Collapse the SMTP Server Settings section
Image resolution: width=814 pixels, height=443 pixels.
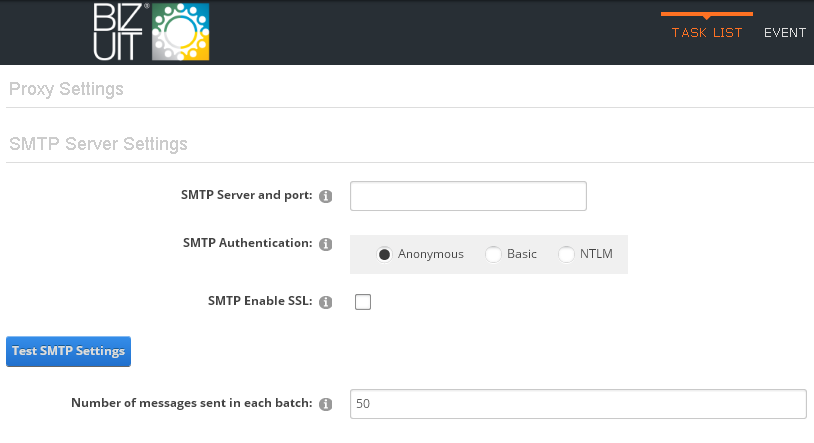click(98, 144)
